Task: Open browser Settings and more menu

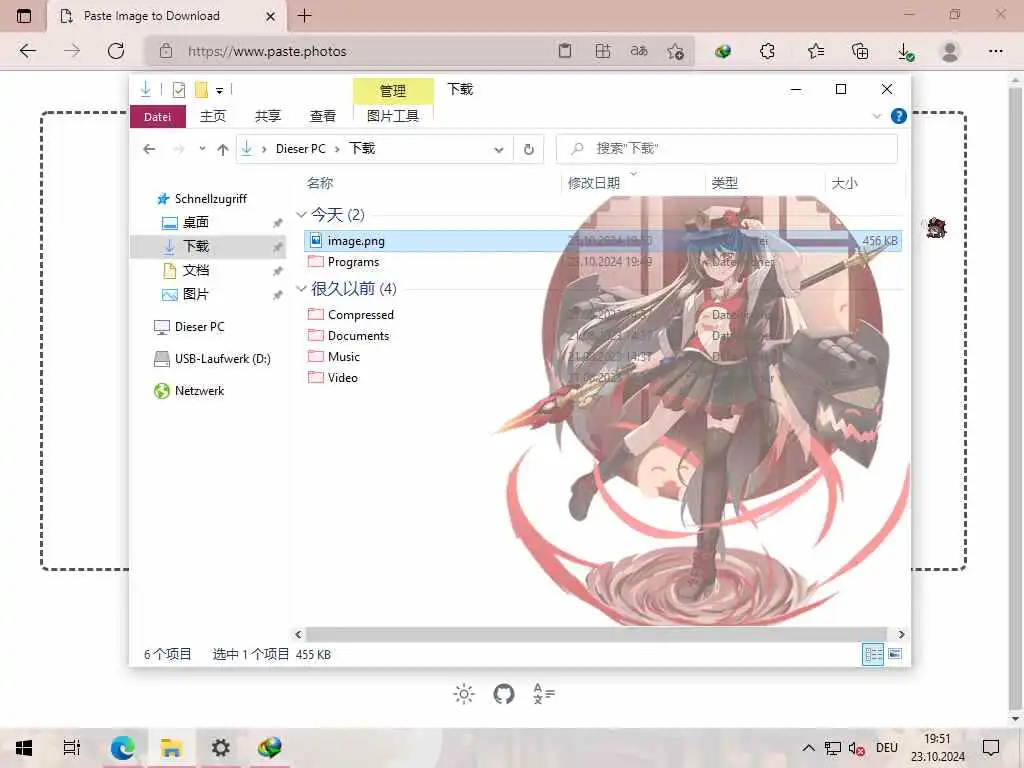Action: tap(995, 51)
